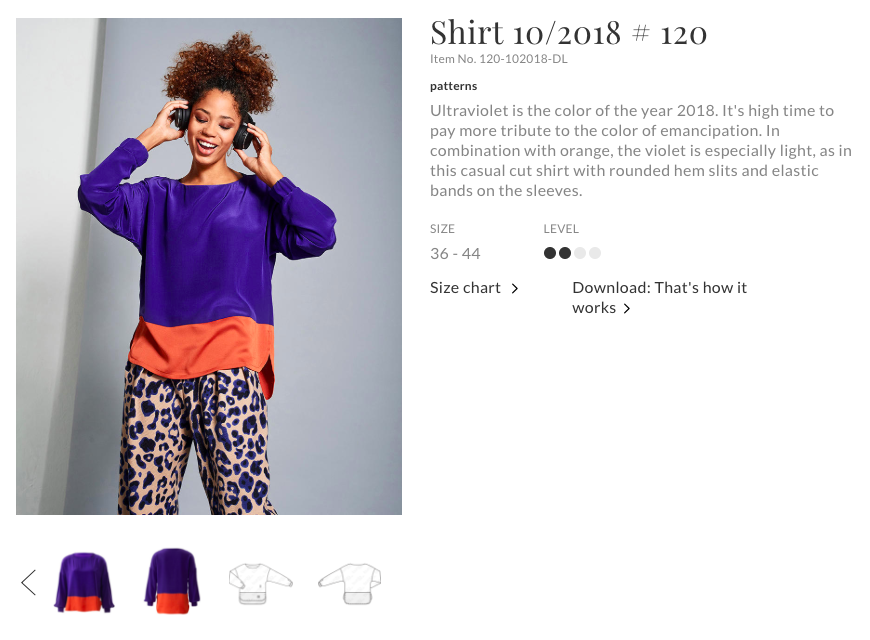870x640 pixels.
Task: Show the front technical line drawing thumbnail
Action: pyautogui.click(x=260, y=582)
